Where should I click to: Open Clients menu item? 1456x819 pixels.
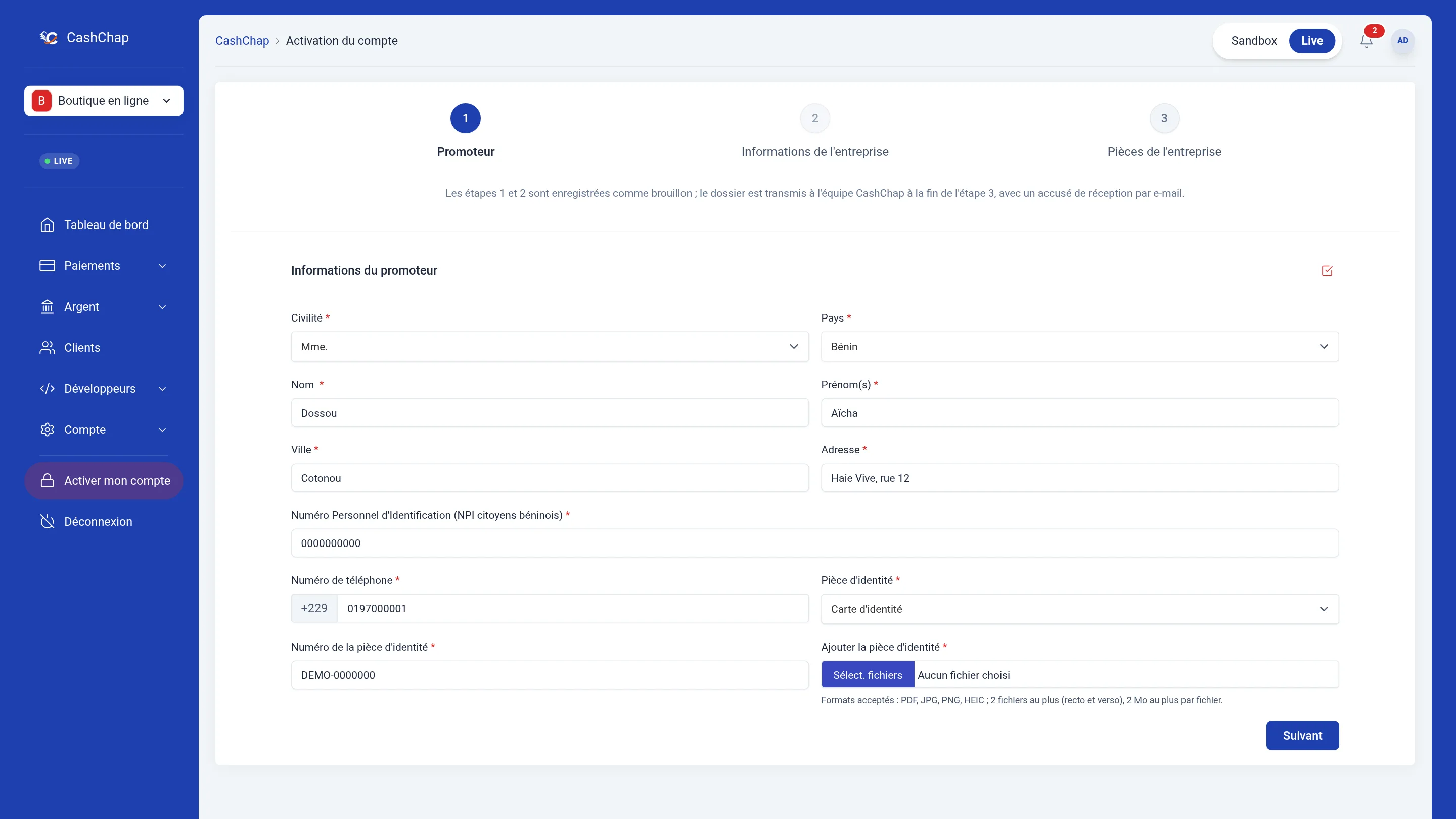click(x=104, y=348)
